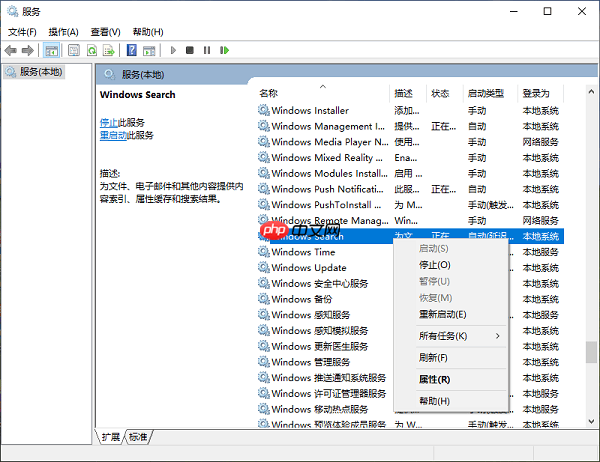Image resolution: width=600 pixels, height=462 pixels.
Task: Click the Refresh toolbar icon
Action: pyautogui.click(x=92, y=50)
